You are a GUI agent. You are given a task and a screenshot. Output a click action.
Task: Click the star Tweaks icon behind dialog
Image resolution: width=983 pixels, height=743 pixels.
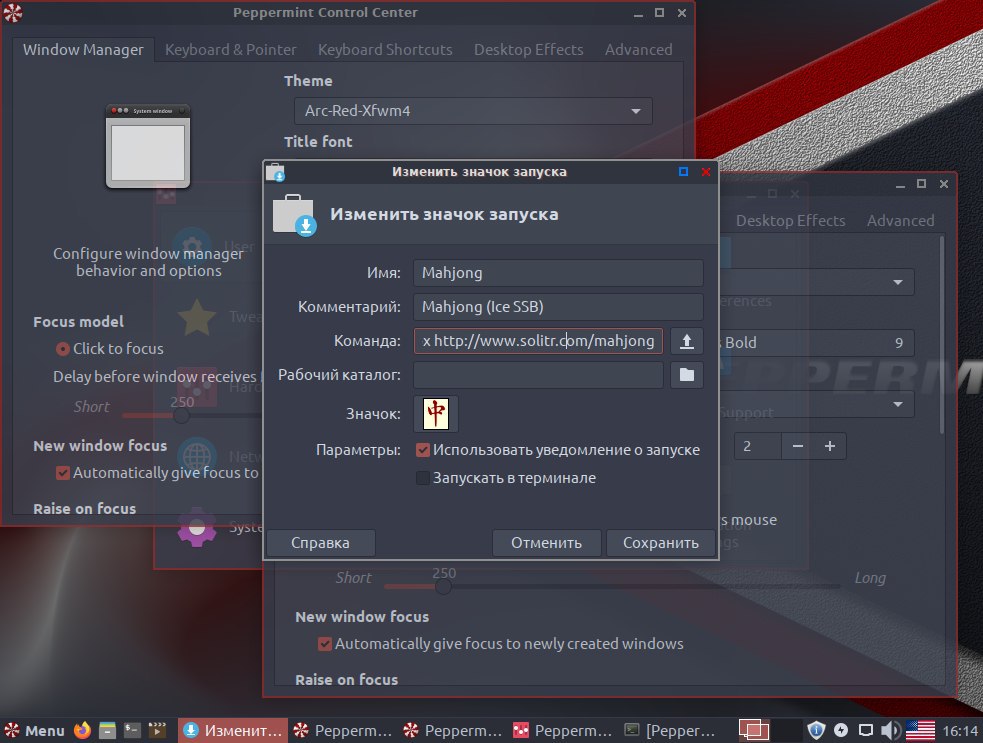point(197,317)
